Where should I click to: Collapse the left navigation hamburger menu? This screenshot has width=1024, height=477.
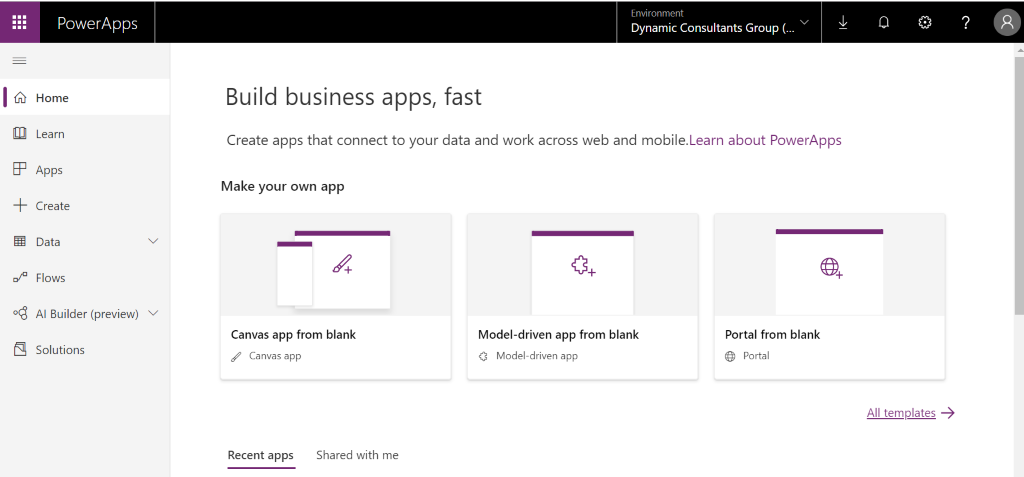(20, 61)
